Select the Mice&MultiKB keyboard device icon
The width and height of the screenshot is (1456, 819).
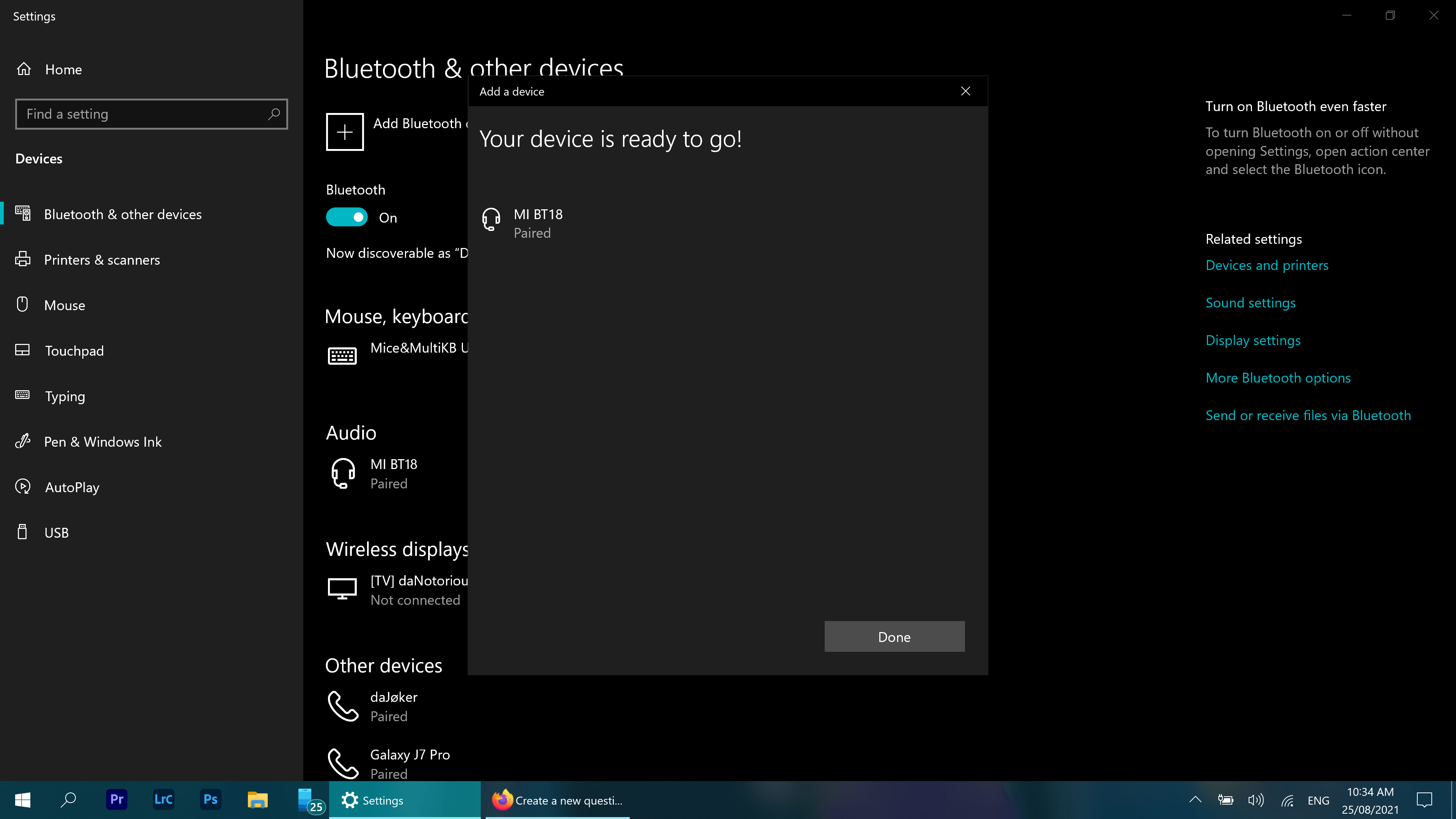coord(342,356)
